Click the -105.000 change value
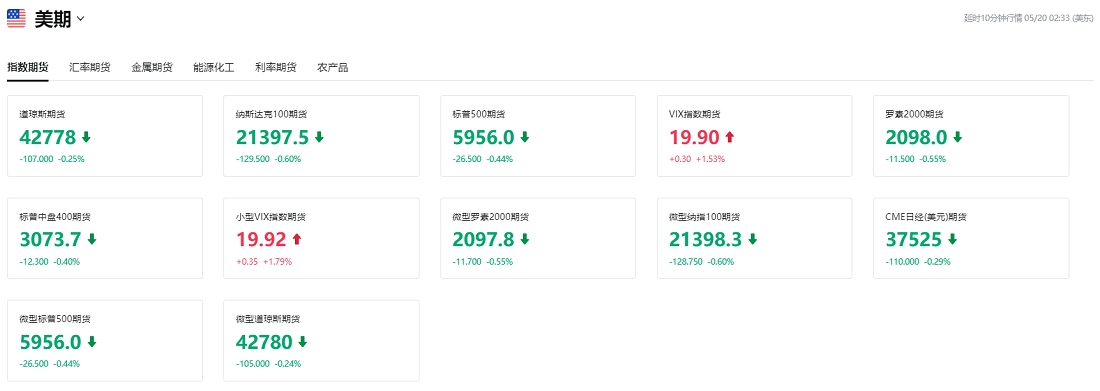 [253, 364]
